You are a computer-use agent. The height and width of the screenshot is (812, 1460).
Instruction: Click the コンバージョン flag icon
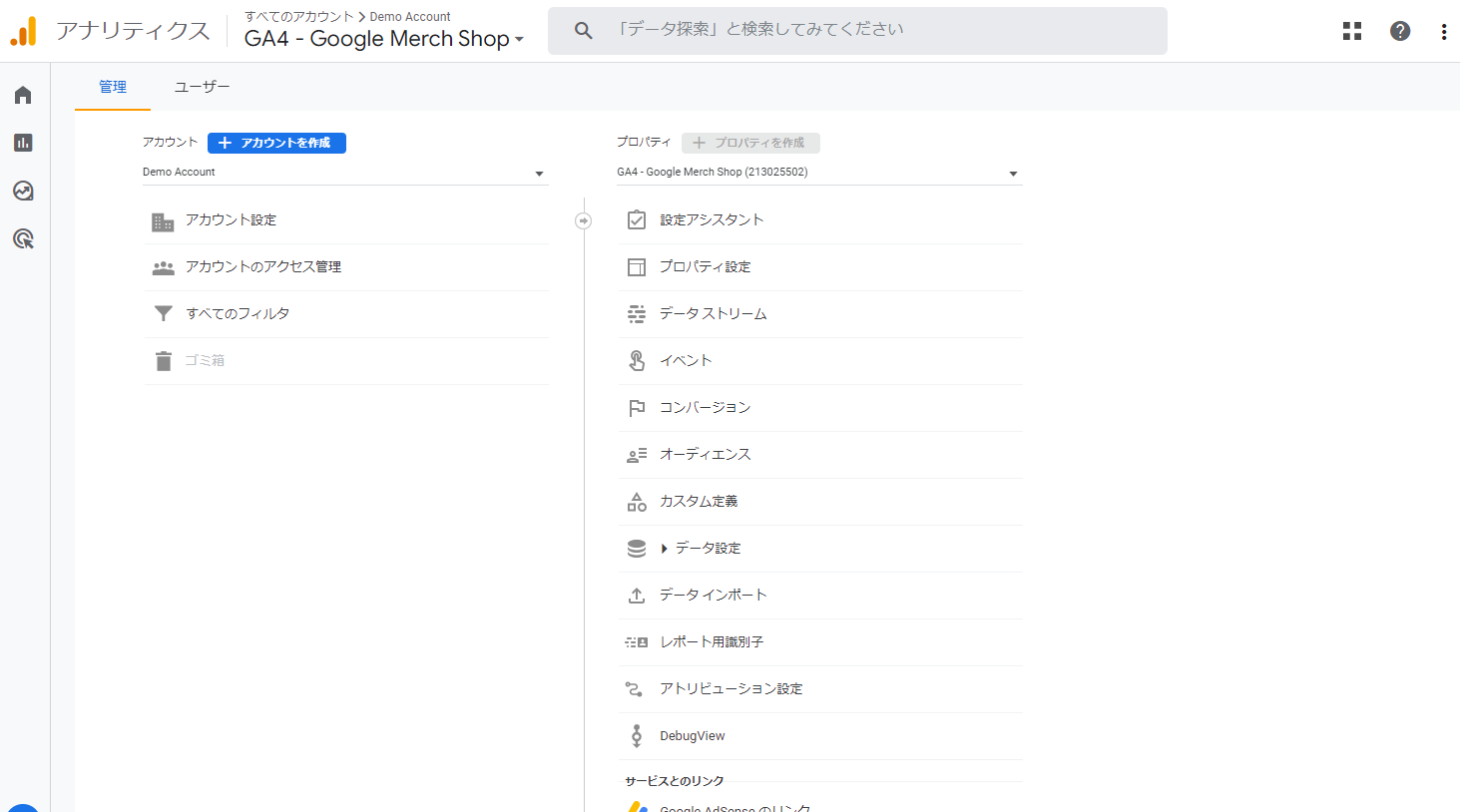pyautogui.click(x=637, y=408)
